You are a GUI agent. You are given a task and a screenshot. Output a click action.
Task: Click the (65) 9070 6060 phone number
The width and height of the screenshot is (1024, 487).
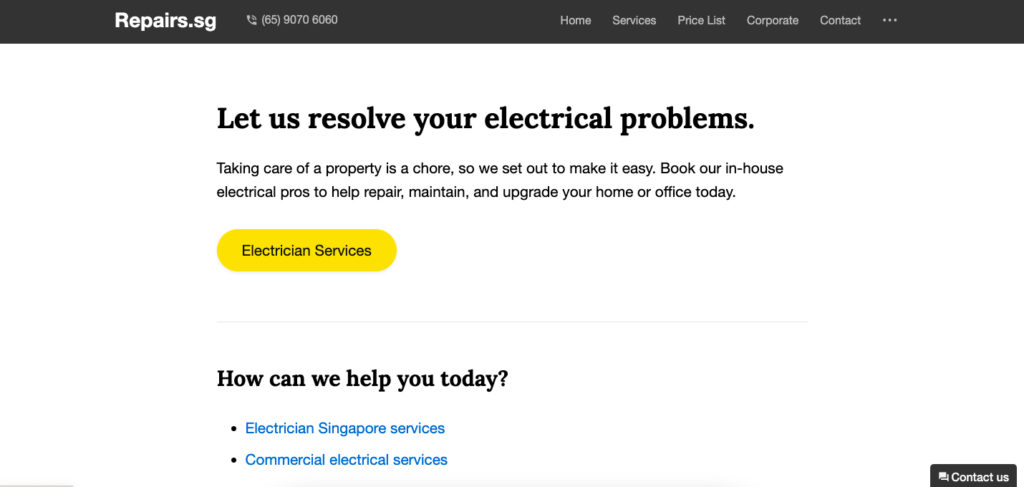coord(299,20)
